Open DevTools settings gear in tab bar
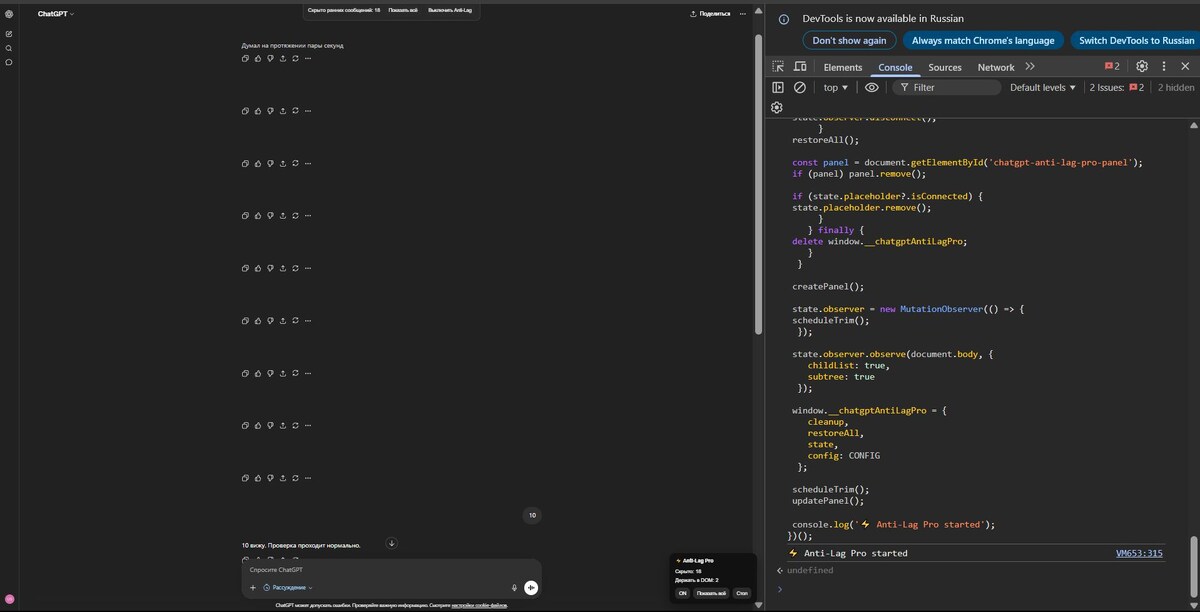The image size is (1200, 612). click(x=1142, y=67)
